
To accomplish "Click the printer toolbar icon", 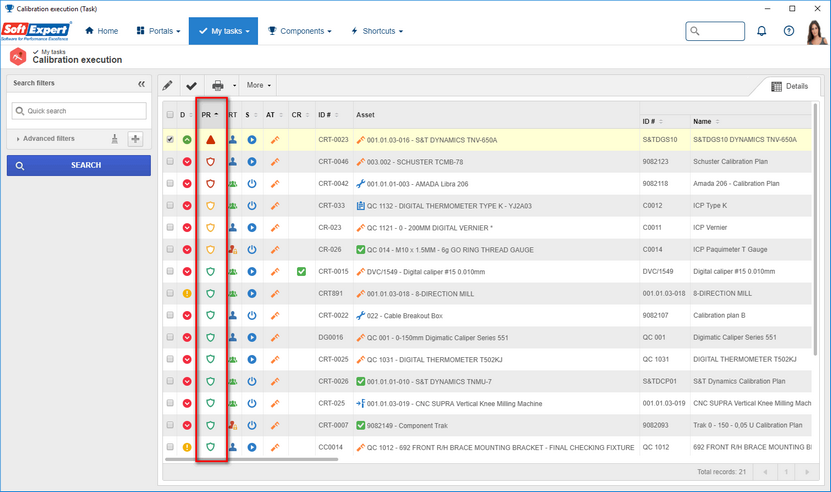I will [x=217, y=85].
